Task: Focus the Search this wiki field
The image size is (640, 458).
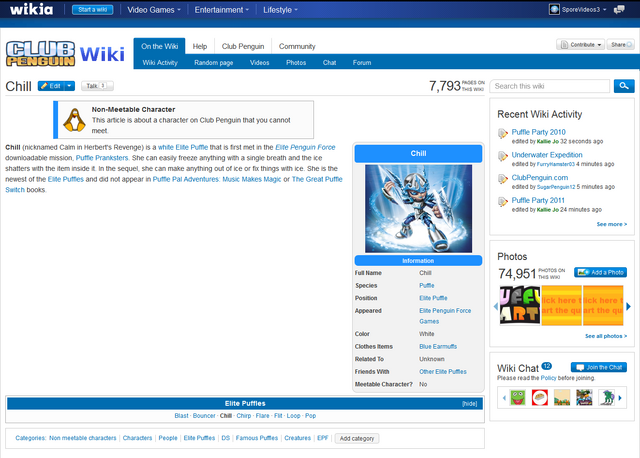Action: [550, 86]
